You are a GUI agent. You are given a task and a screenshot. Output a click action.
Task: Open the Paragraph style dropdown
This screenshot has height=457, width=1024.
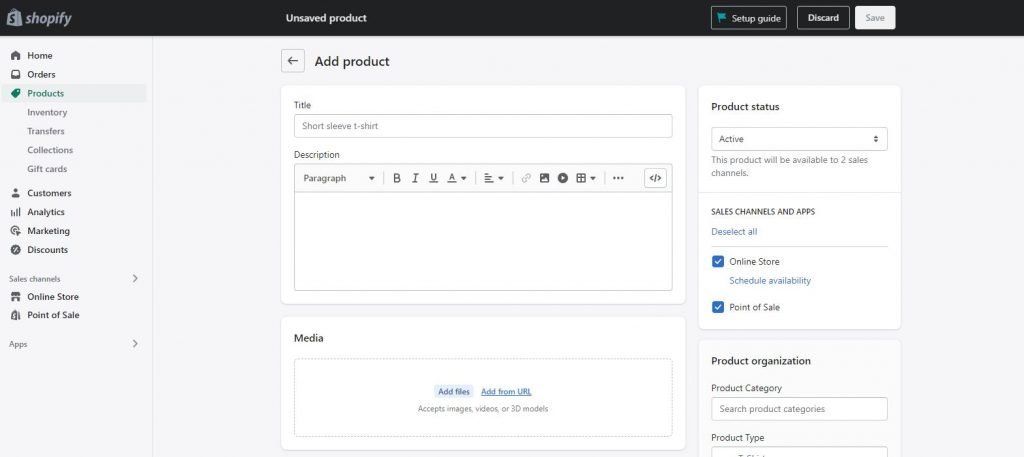[x=339, y=178]
